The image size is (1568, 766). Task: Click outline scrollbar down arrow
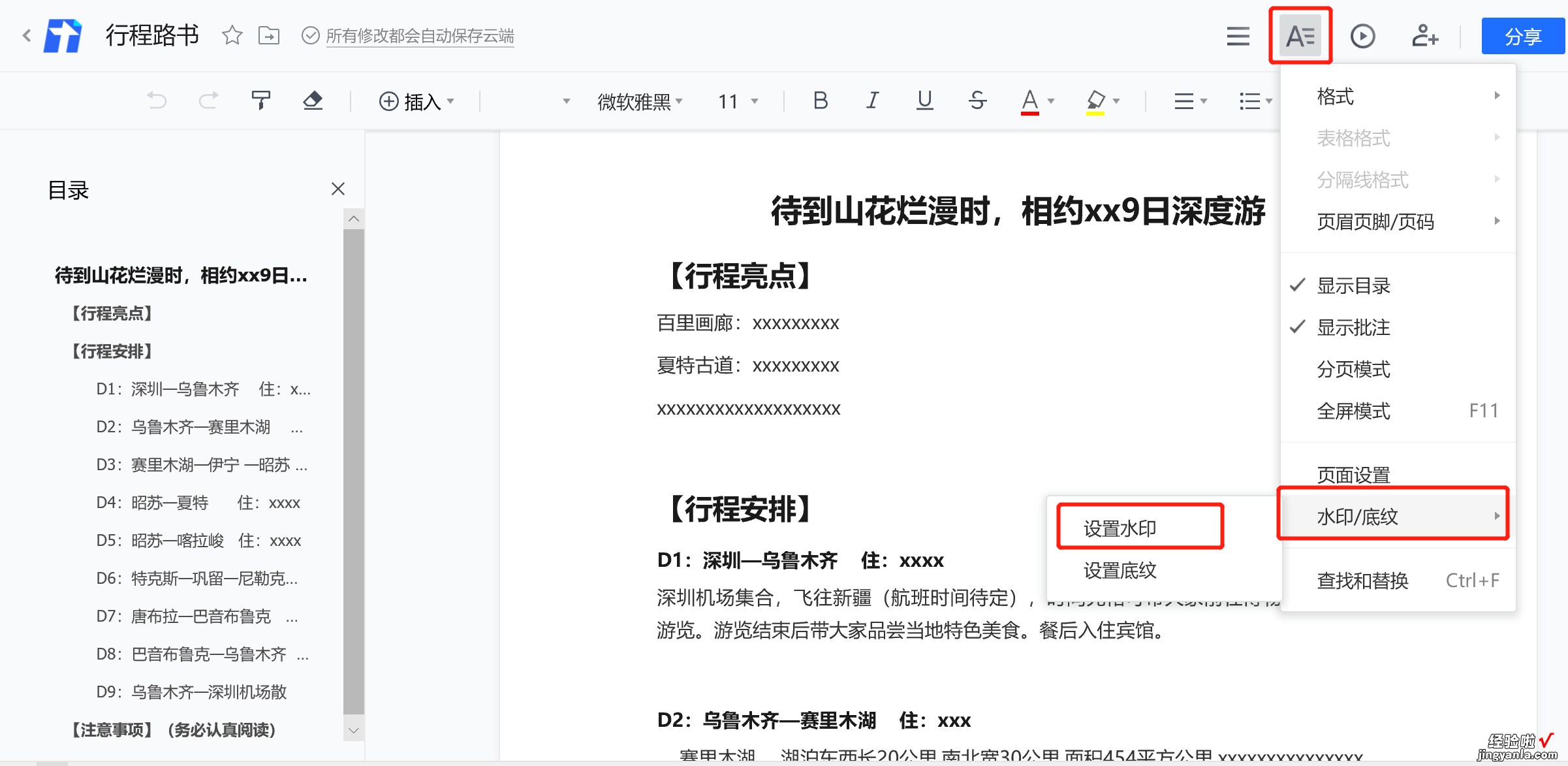[x=354, y=731]
